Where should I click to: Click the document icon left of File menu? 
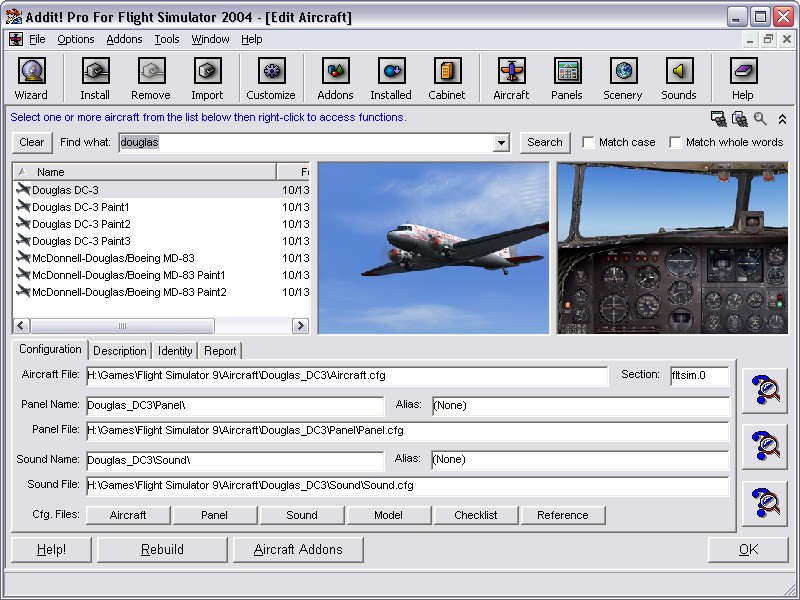pyautogui.click(x=16, y=39)
